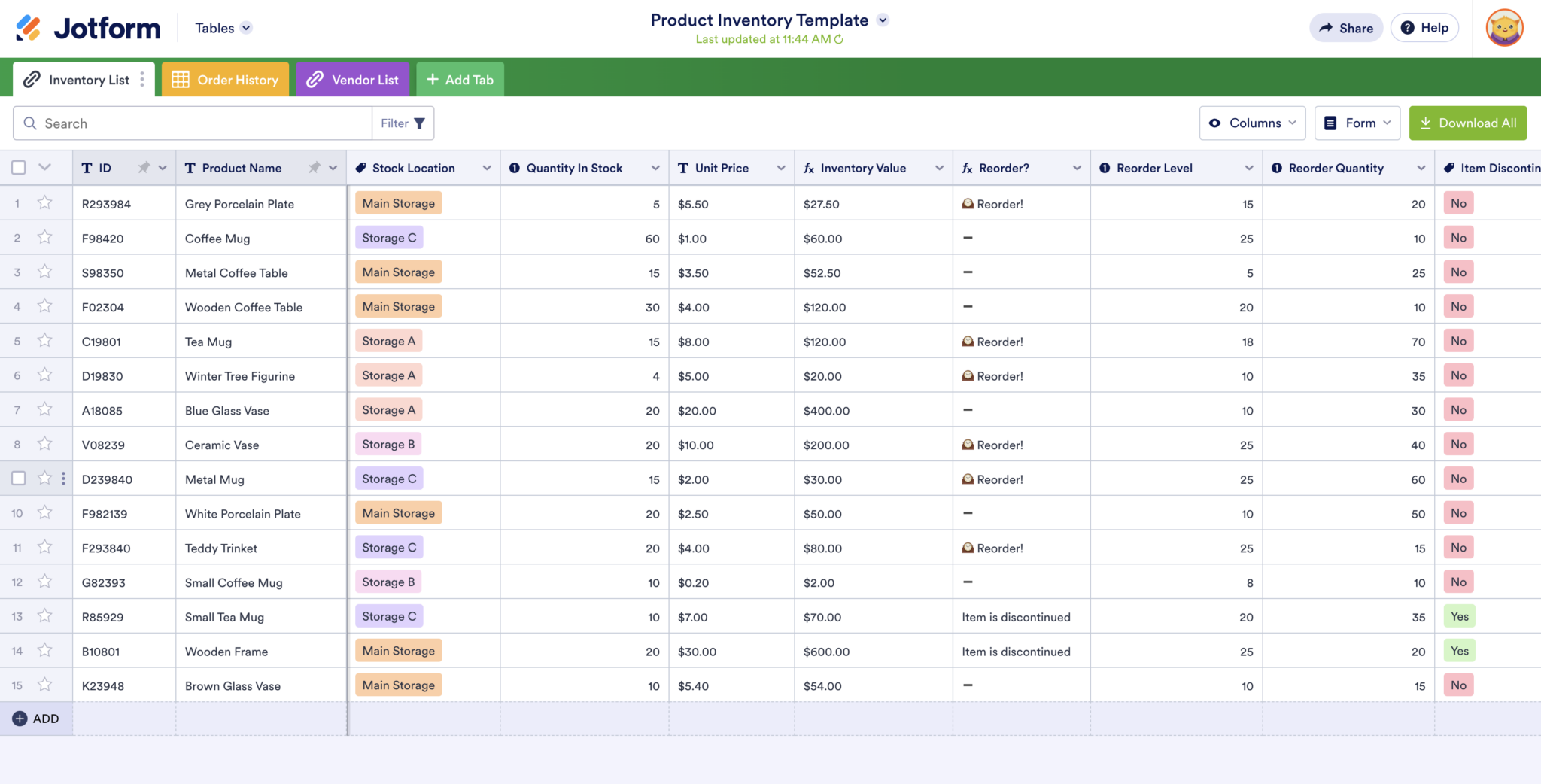This screenshot has height=784, width=1541.
Task: Click the Help question mark icon
Action: pyautogui.click(x=1408, y=27)
